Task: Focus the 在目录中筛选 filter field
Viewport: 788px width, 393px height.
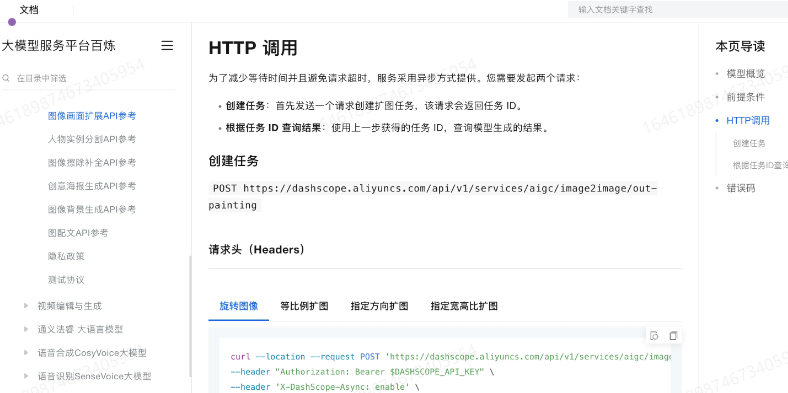Action: tap(88, 78)
